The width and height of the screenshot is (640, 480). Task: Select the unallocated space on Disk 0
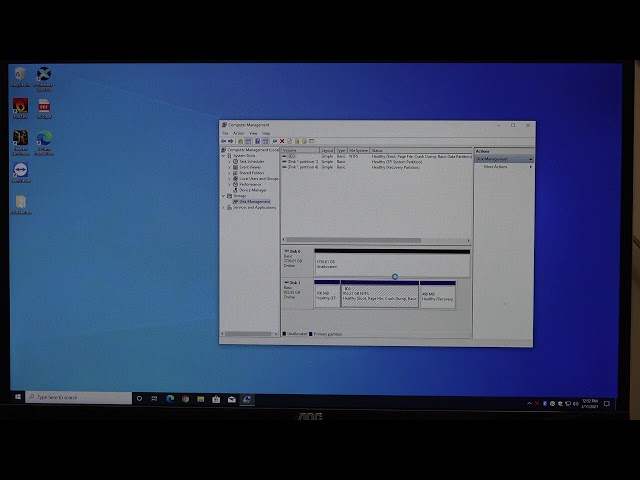392,264
